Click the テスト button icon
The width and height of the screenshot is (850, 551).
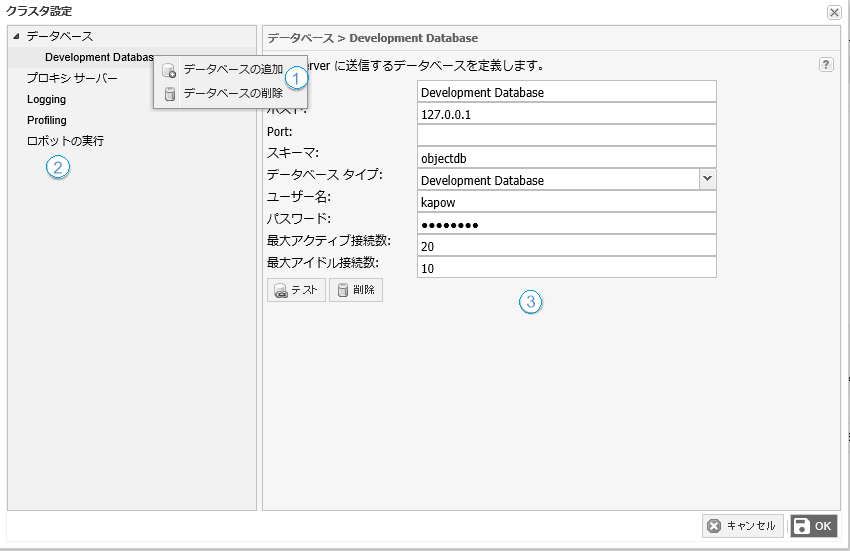281,290
